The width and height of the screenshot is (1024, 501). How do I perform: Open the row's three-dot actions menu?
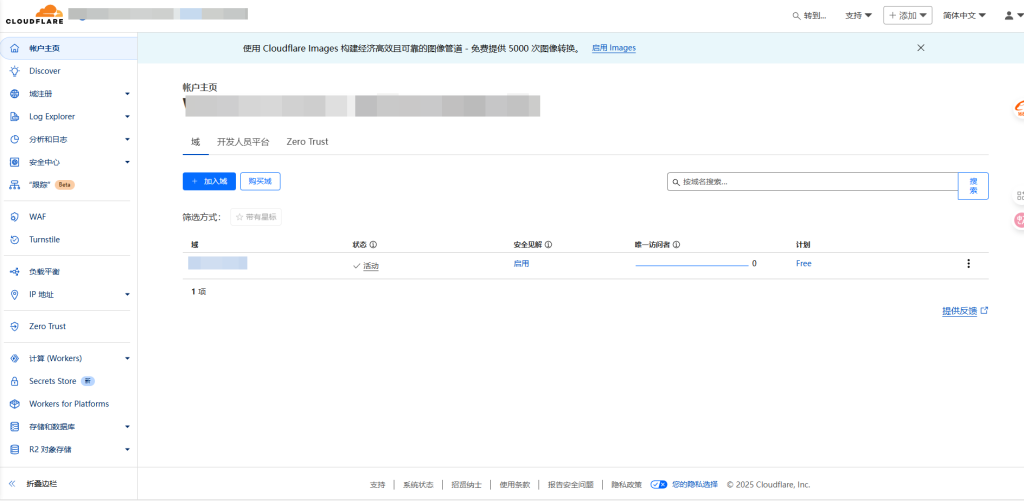tap(968, 264)
